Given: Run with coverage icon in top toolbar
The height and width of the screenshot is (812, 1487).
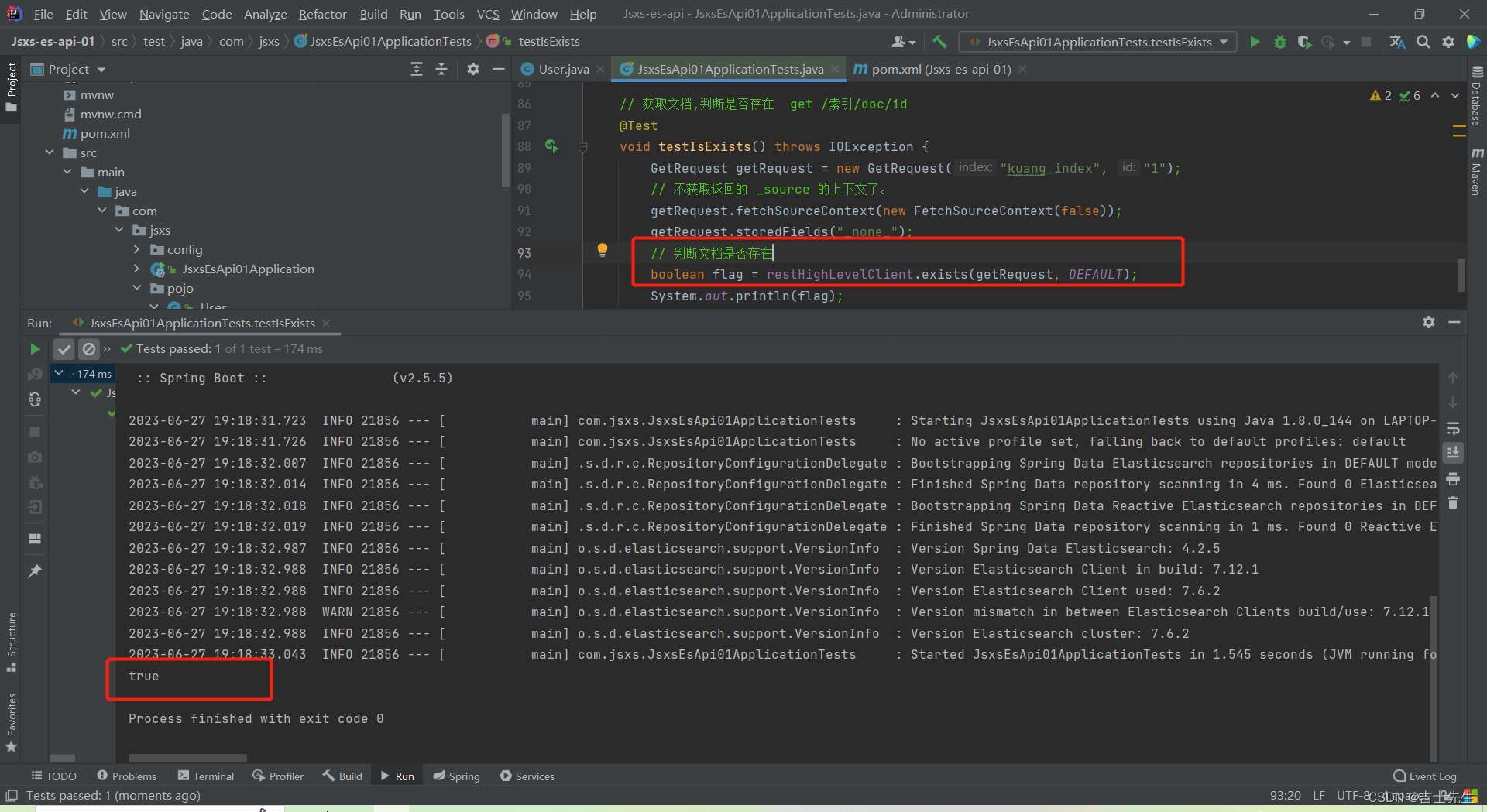Looking at the screenshot, I should [1304, 42].
